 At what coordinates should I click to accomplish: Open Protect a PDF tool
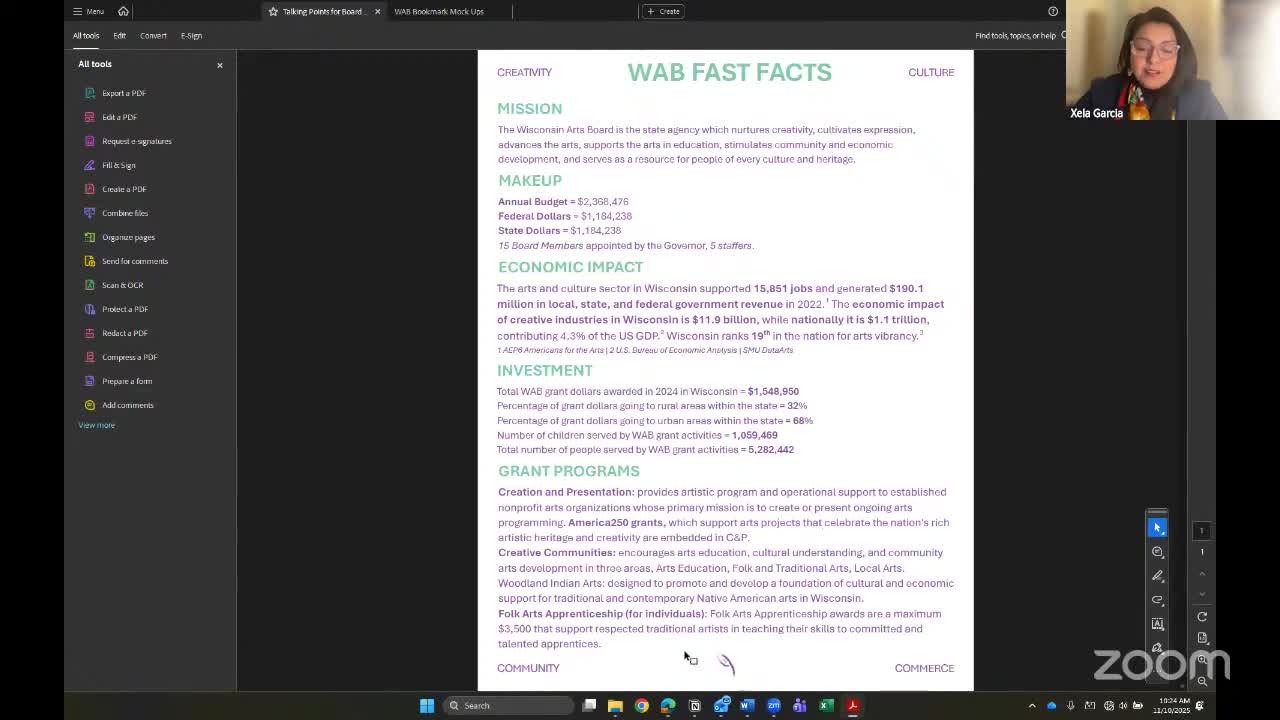pos(116,309)
